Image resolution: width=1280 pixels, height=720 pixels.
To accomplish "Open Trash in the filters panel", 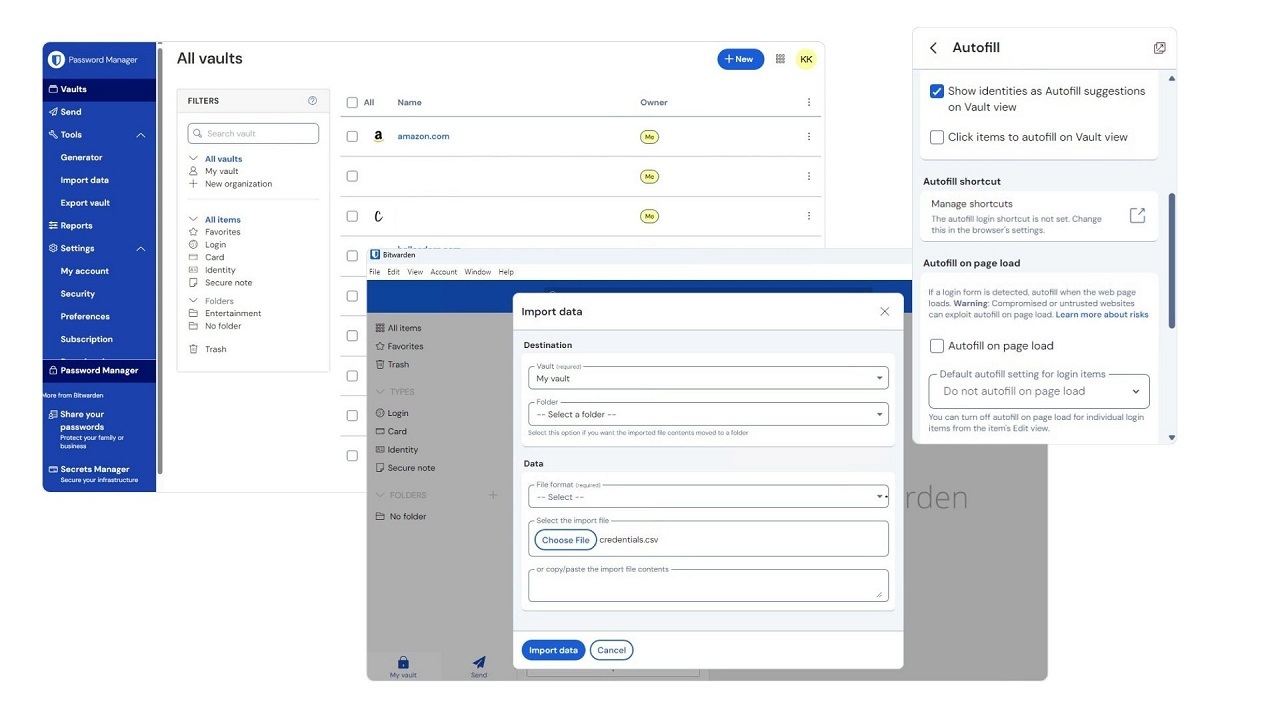I will click(x=215, y=349).
